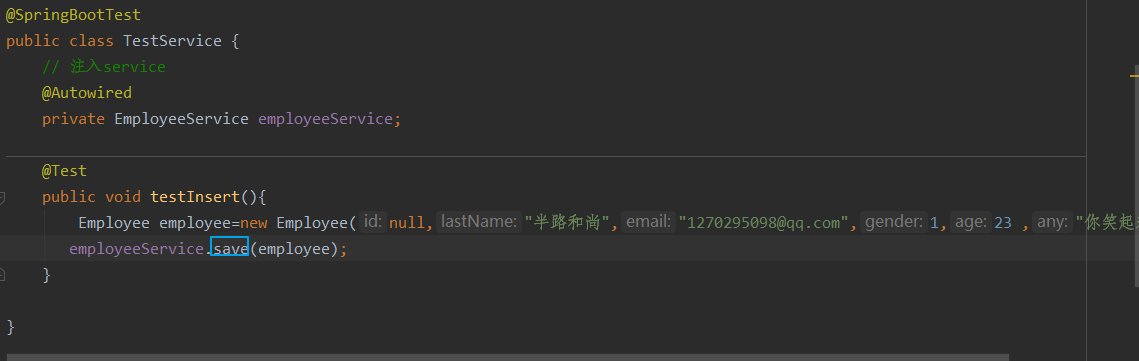Click the @SpringBootTest annotation

[73, 15]
